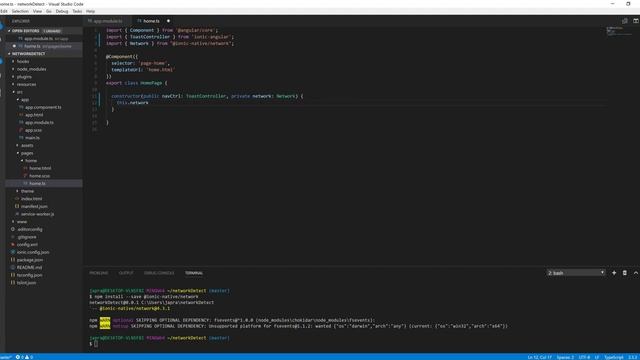Collapse the pages folder

click(x=27, y=153)
